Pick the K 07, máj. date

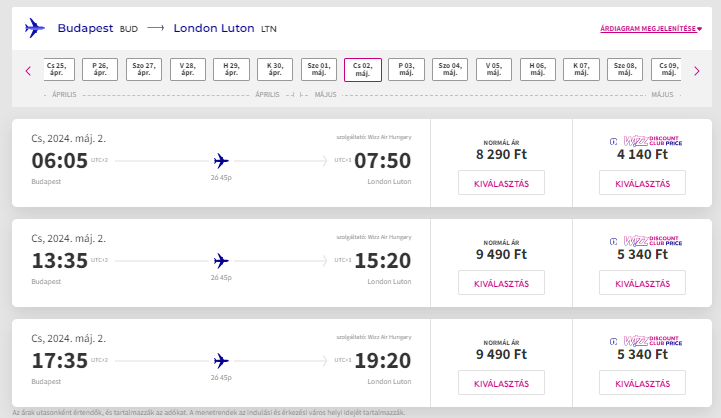coord(581,70)
